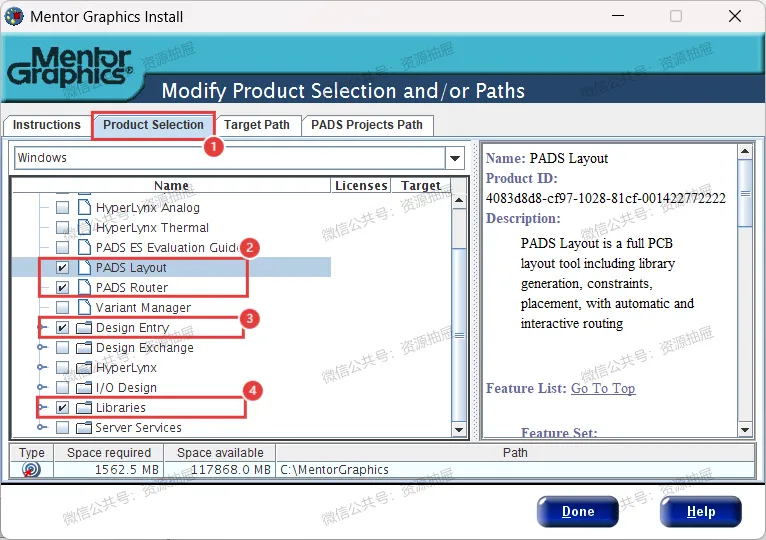Screen dimensions: 766x540
Task: Open the PADS Projects Path tab
Action: coord(367,125)
